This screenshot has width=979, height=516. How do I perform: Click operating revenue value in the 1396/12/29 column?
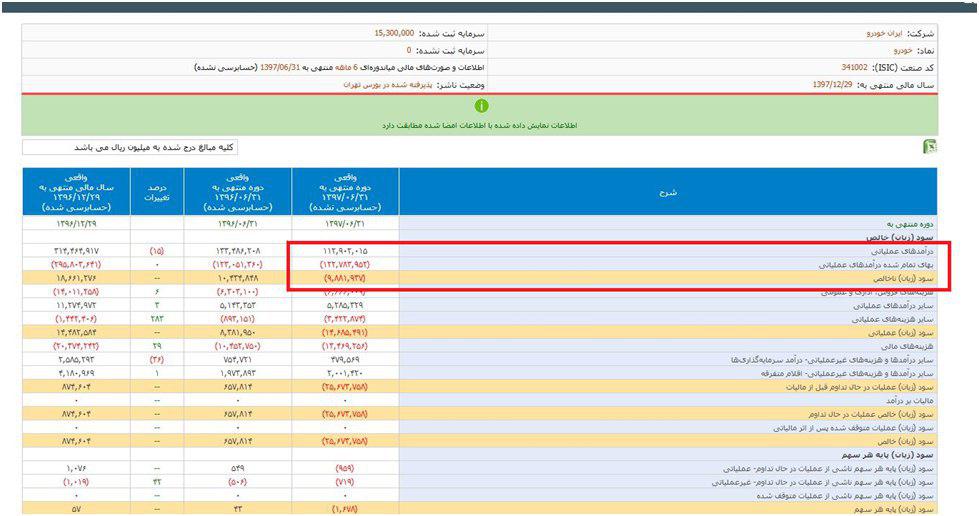pyautogui.click(x=76, y=251)
